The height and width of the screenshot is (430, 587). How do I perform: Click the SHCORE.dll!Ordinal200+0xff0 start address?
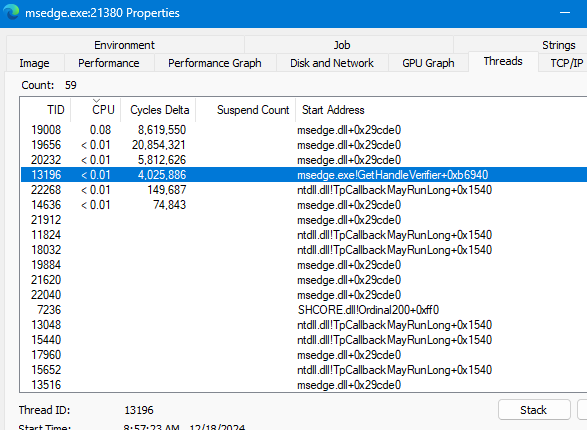coord(368,309)
